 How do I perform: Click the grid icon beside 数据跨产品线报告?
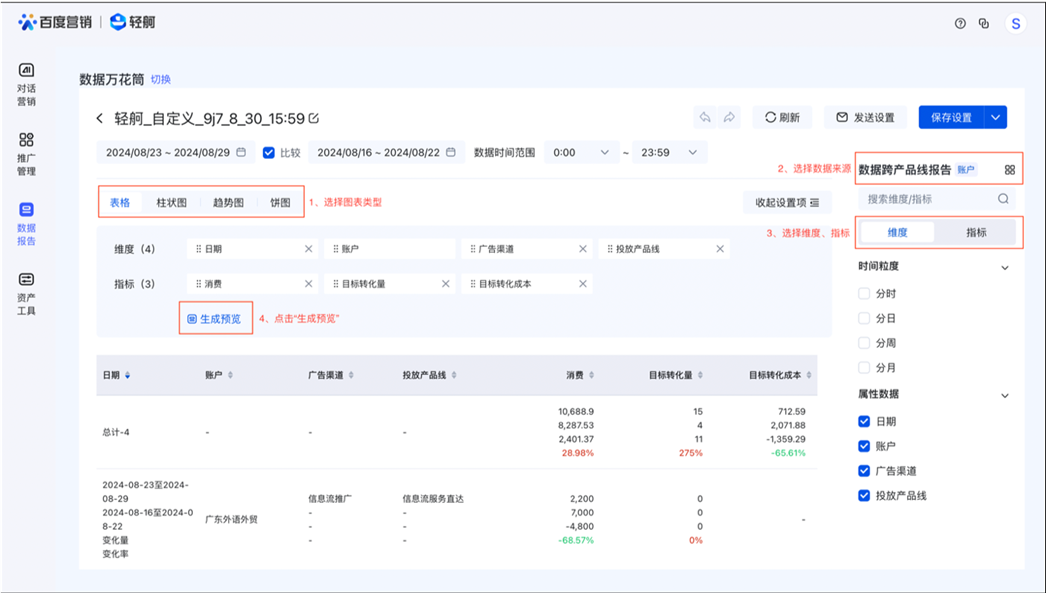tap(1009, 170)
